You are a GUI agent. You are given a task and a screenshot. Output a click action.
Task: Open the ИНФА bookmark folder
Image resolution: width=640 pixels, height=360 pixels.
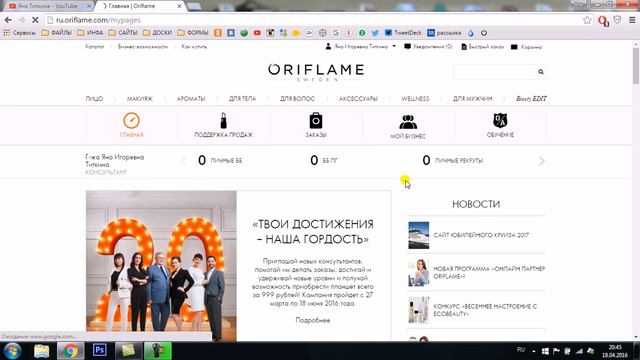tap(90, 33)
